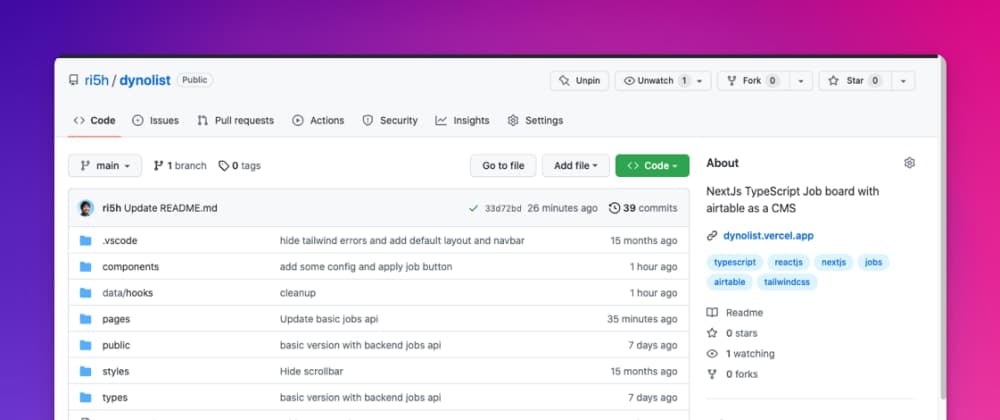View the 0 tags listing
The width and height of the screenshot is (1000, 420).
(x=239, y=166)
